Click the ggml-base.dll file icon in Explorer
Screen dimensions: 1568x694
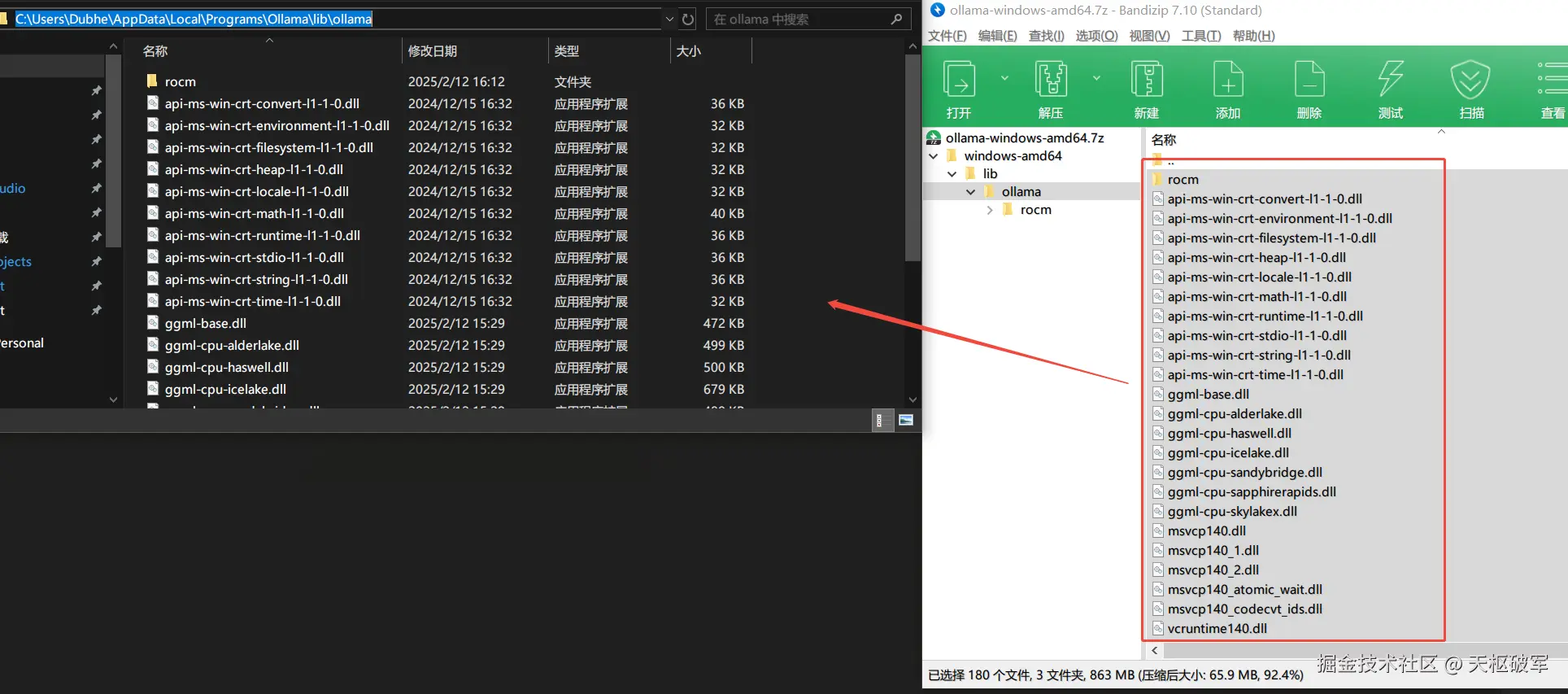(152, 322)
